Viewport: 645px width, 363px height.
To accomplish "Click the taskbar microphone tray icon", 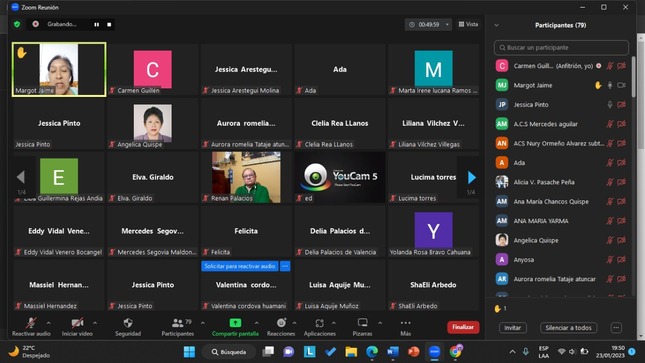I will coord(526,352).
